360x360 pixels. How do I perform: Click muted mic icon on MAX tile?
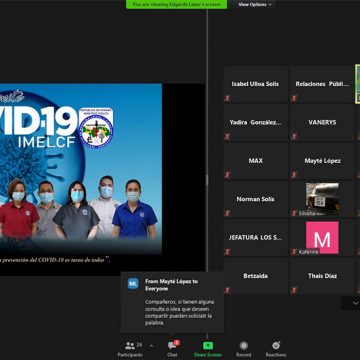coord(227,175)
